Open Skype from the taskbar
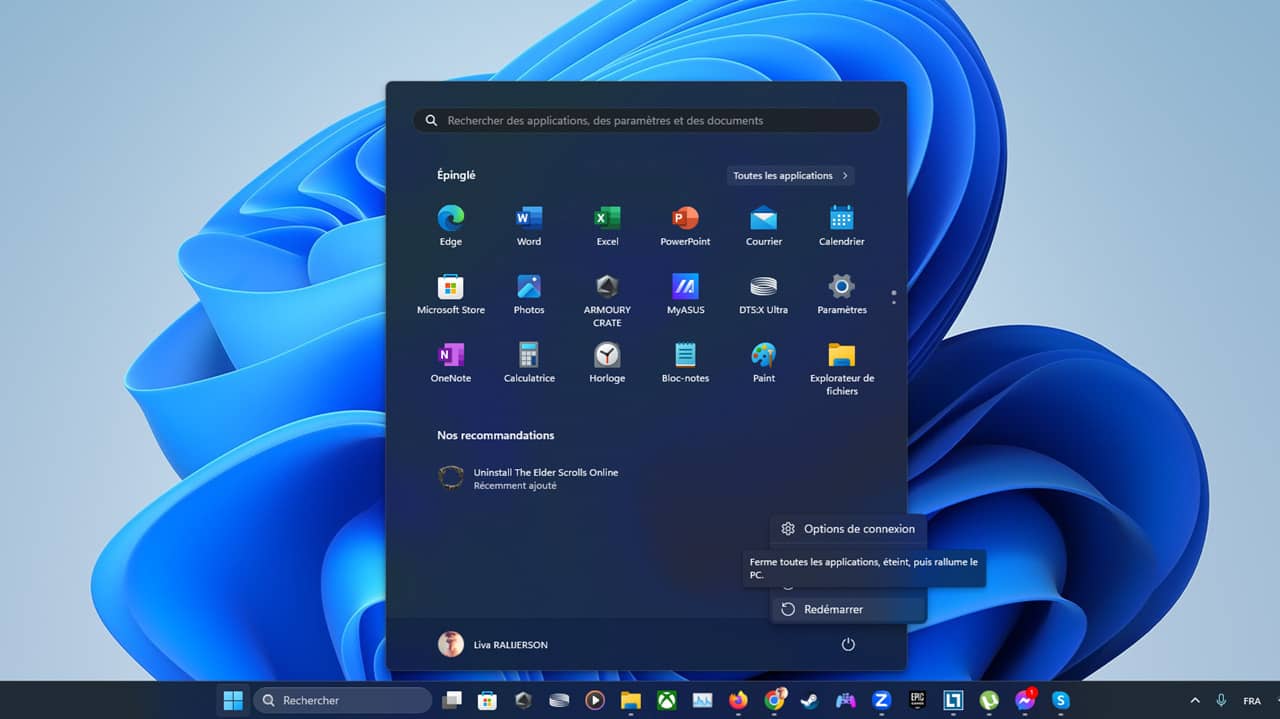The image size is (1280, 719). tap(1061, 700)
